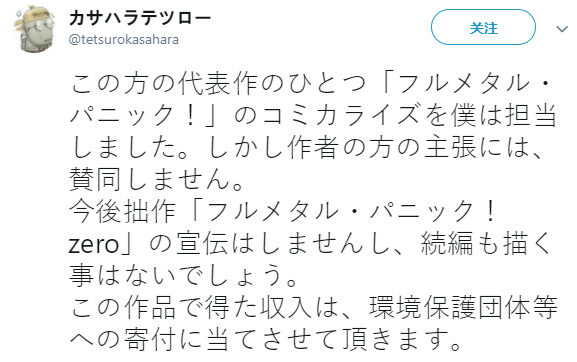Click the 关注 follow button

pos(483,28)
